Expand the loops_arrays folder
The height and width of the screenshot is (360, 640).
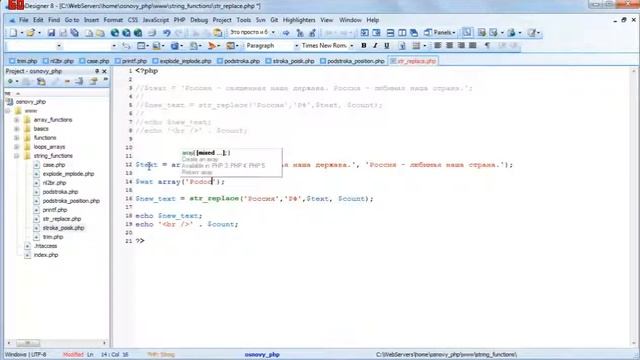pos(17,147)
